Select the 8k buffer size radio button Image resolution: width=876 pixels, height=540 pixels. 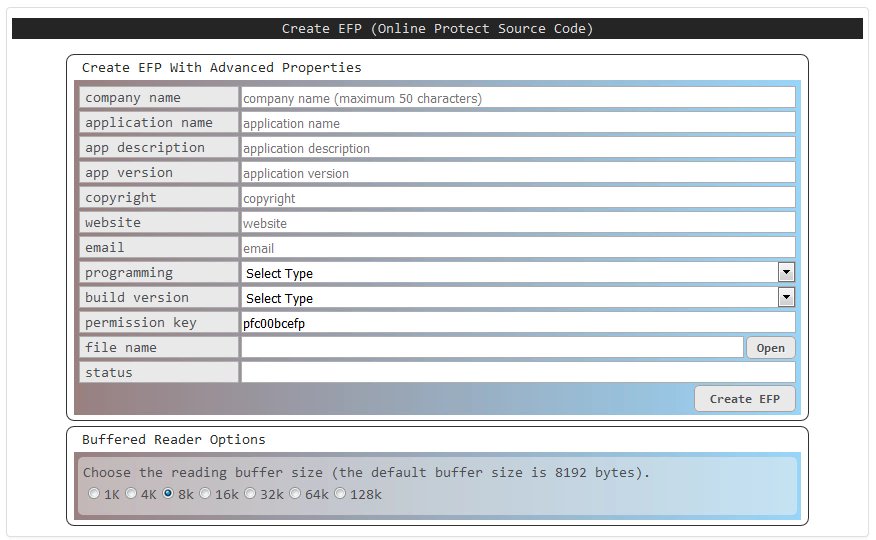click(x=168, y=494)
